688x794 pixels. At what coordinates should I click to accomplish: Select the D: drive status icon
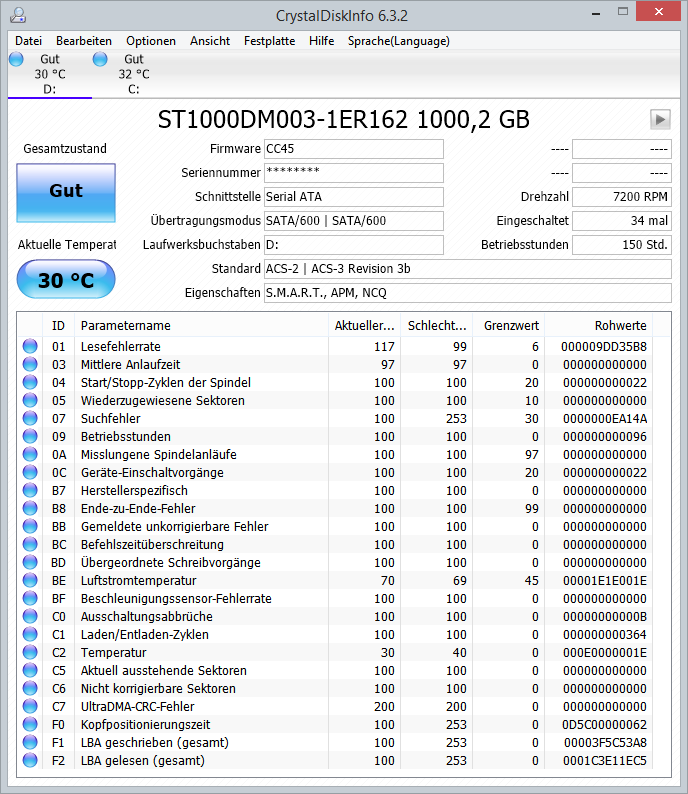coord(16,59)
